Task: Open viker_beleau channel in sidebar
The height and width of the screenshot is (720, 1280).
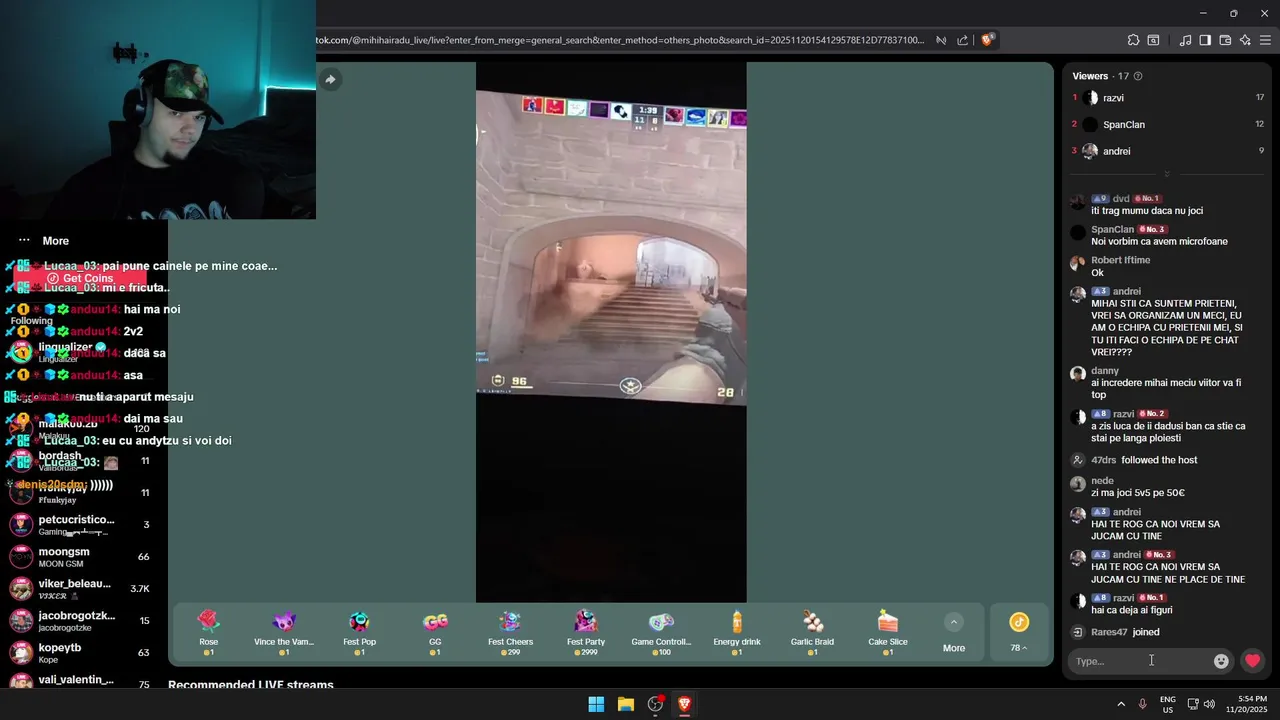Action: point(78,589)
